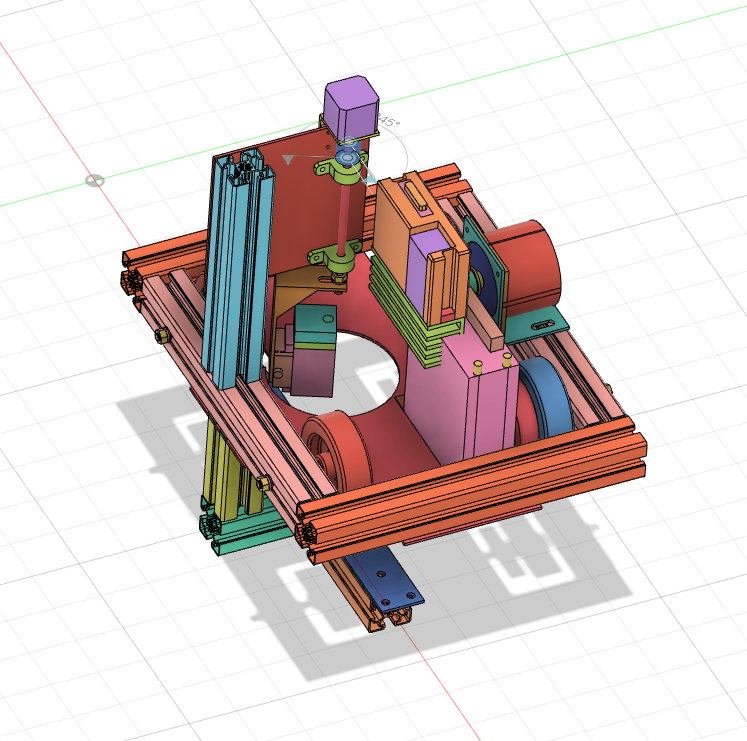747x741 pixels.
Task: Click the gray rotation manipulator arrow handle
Action: pos(290,159)
